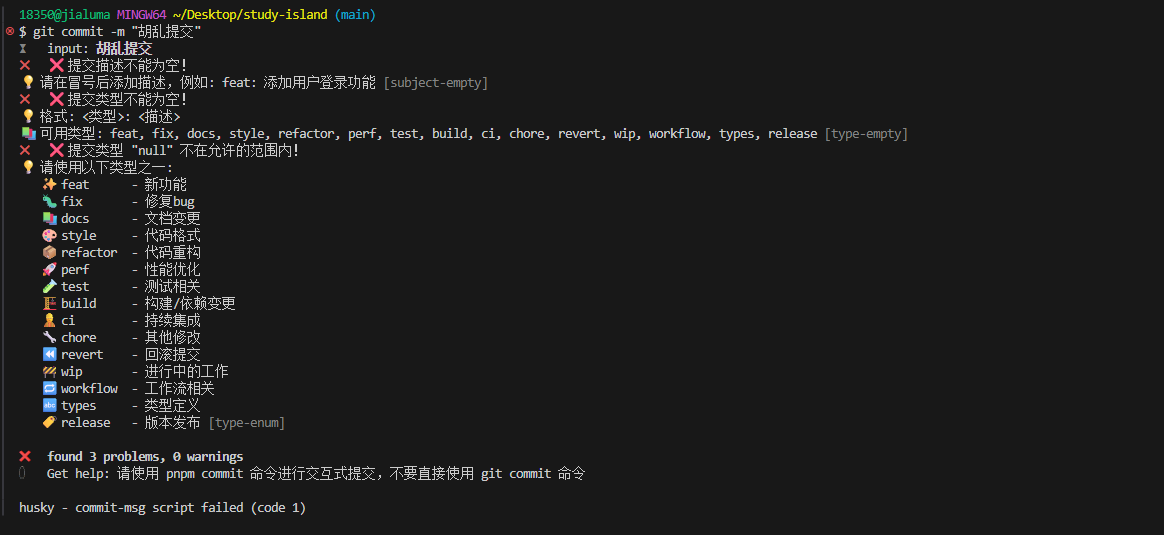The image size is (1164, 535).
Task: Click the construction barrier icon next to wip
Action: (x=50, y=371)
